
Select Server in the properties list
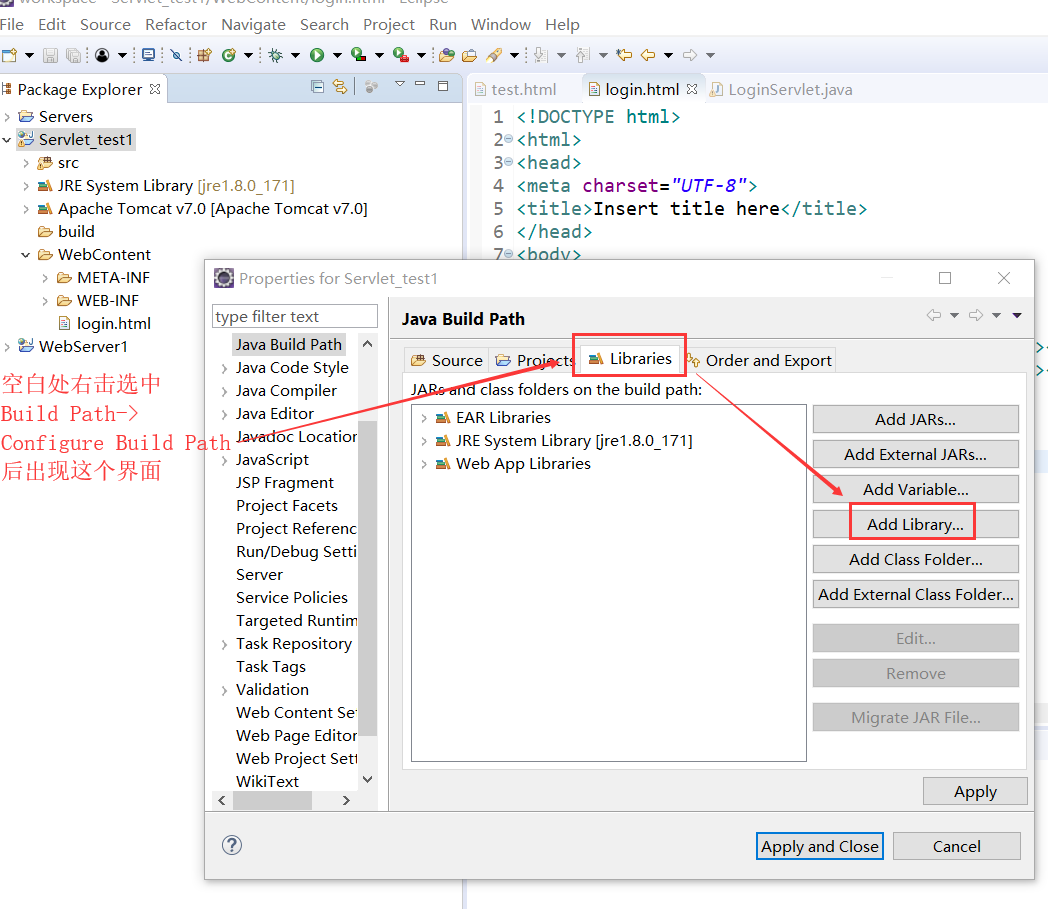pos(259,575)
